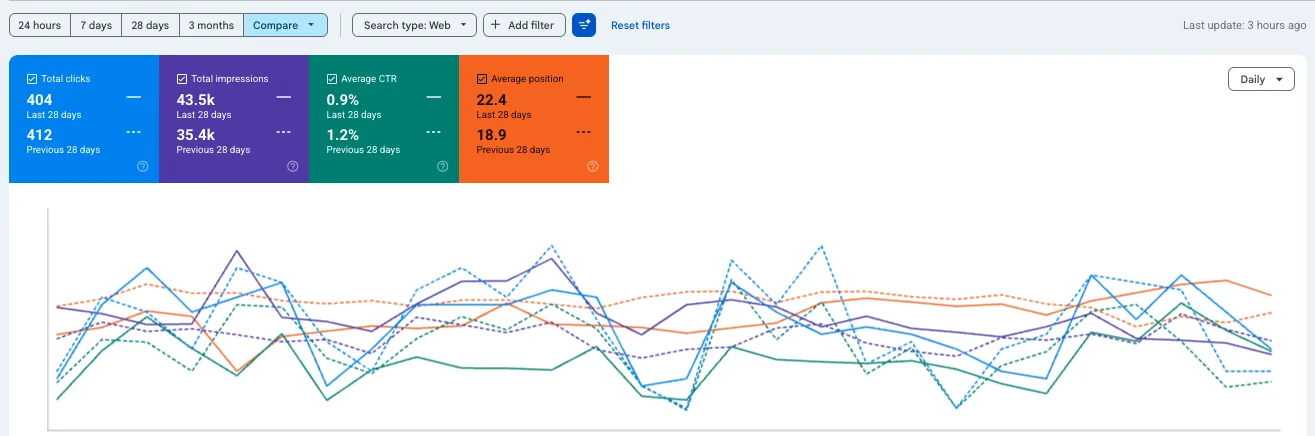The image size is (1315, 436).
Task: Uncheck the Total impressions checkbox
Action: point(182,78)
